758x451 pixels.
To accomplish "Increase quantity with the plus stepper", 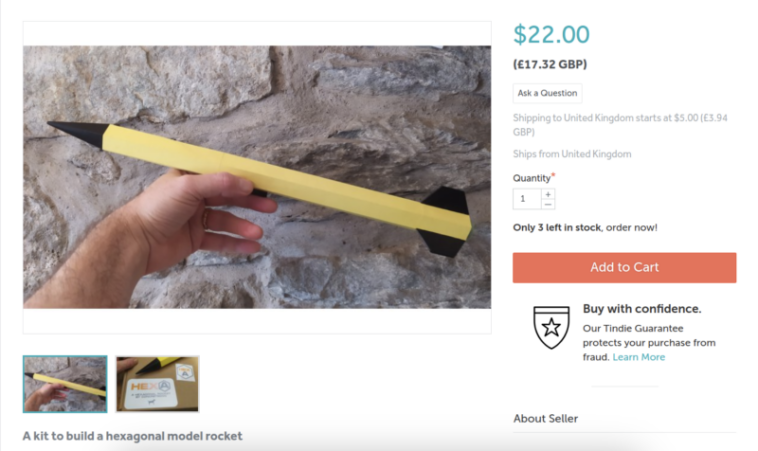I will coord(548,194).
